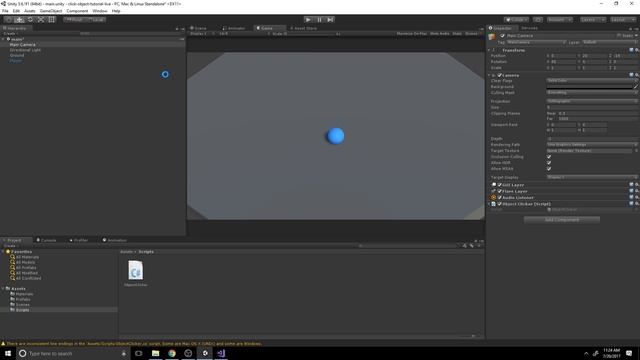Switch to the Services tab
This screenshot has width=640, height=360.
click(529, 28)
